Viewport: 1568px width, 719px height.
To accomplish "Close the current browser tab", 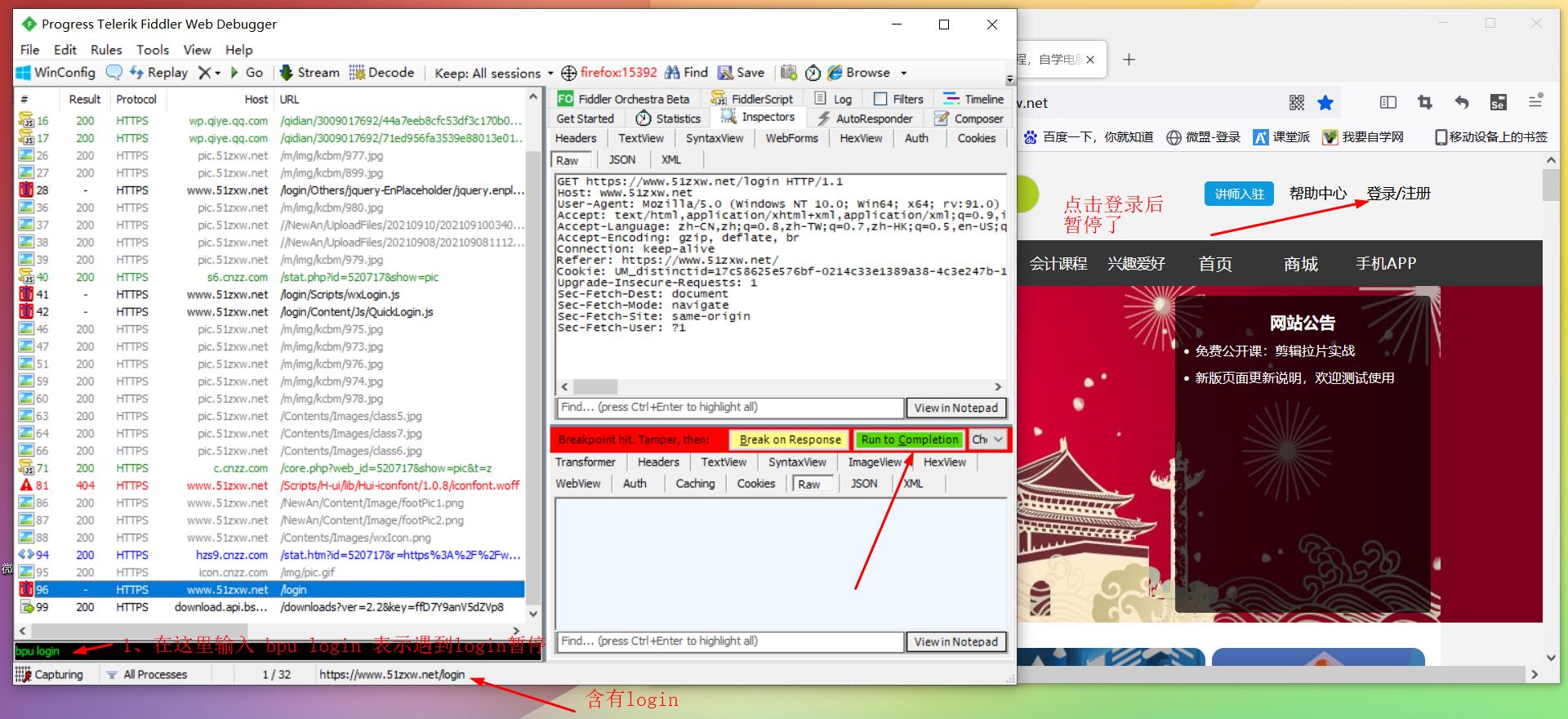I will 1090,59.
